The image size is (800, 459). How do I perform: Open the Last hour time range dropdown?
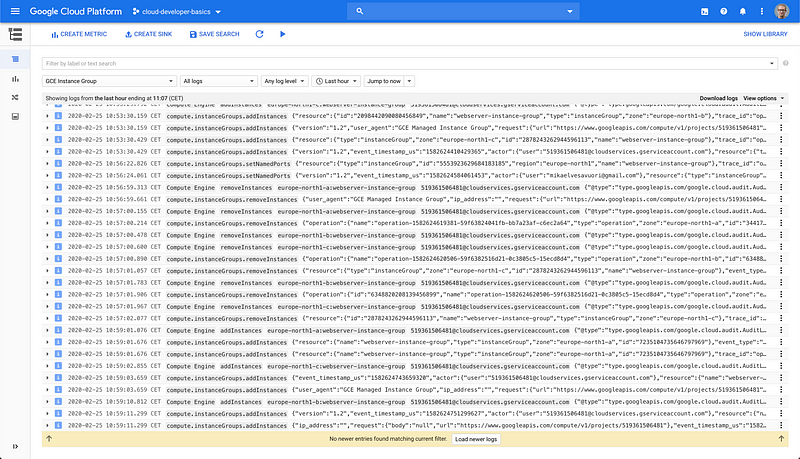[x=336, y=81]
